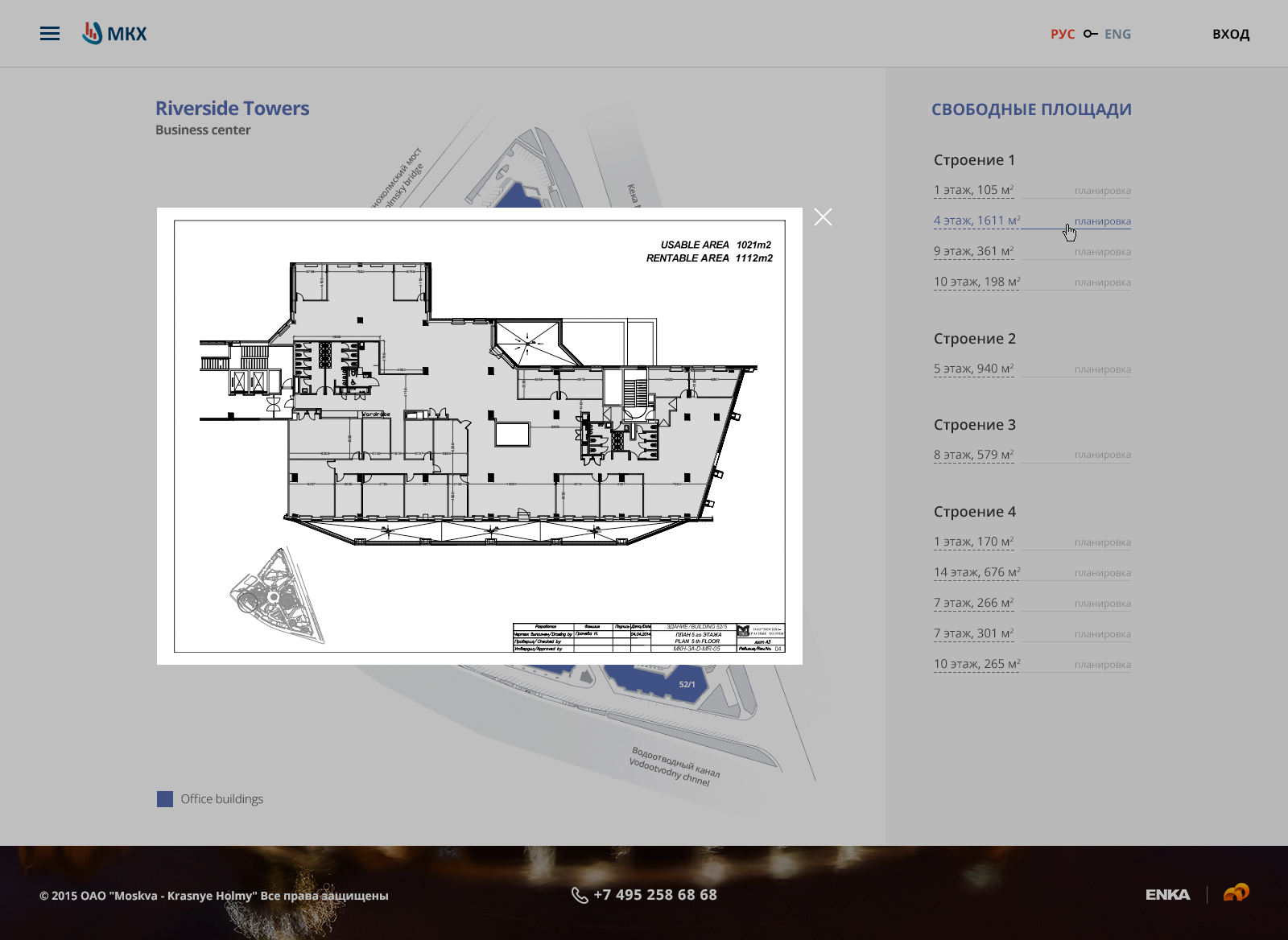The width and height of the screenshot is (1288, 940).
Task: Select 8 этаж, 579 м² in Строение 3
Action: tap(973, 455)
